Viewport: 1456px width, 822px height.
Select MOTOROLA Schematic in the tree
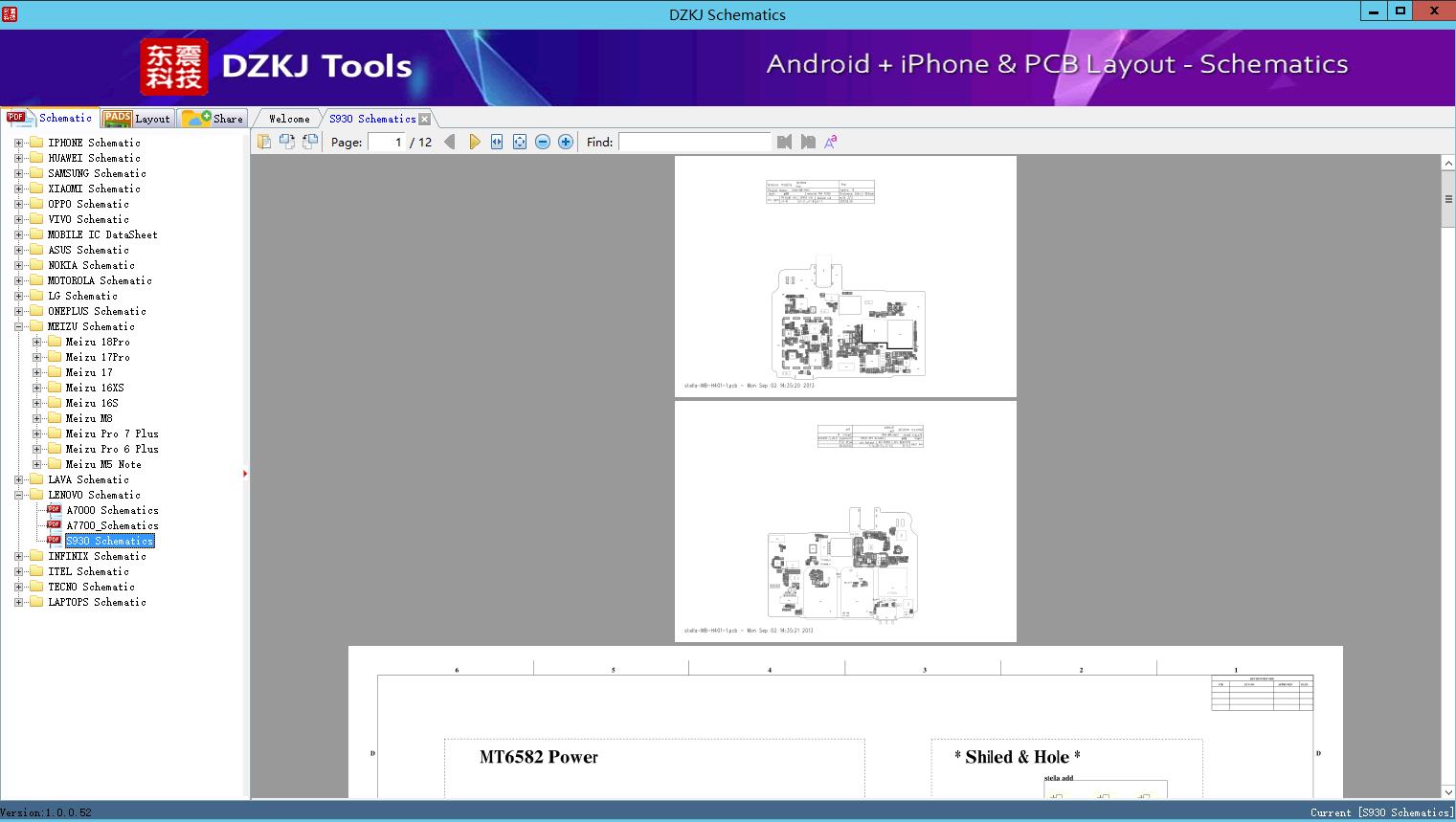(100, 280)
